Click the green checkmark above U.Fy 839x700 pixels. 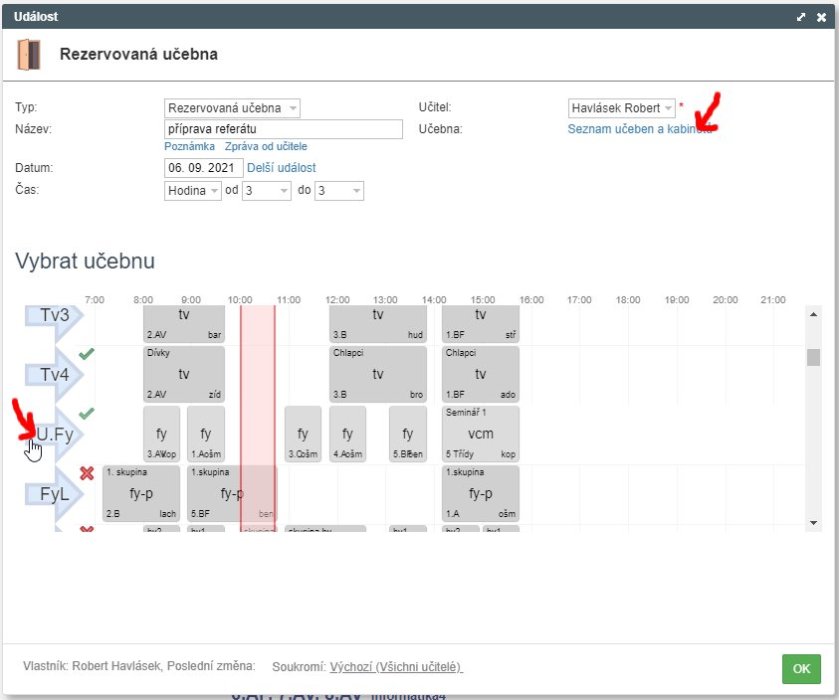(x=87, y=413)
